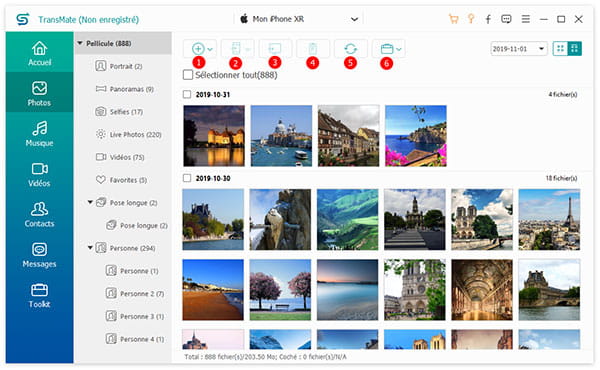This screenshot has height=370, width=600.
Task: Open the export to device dropdown arrow
Action: 248,49
